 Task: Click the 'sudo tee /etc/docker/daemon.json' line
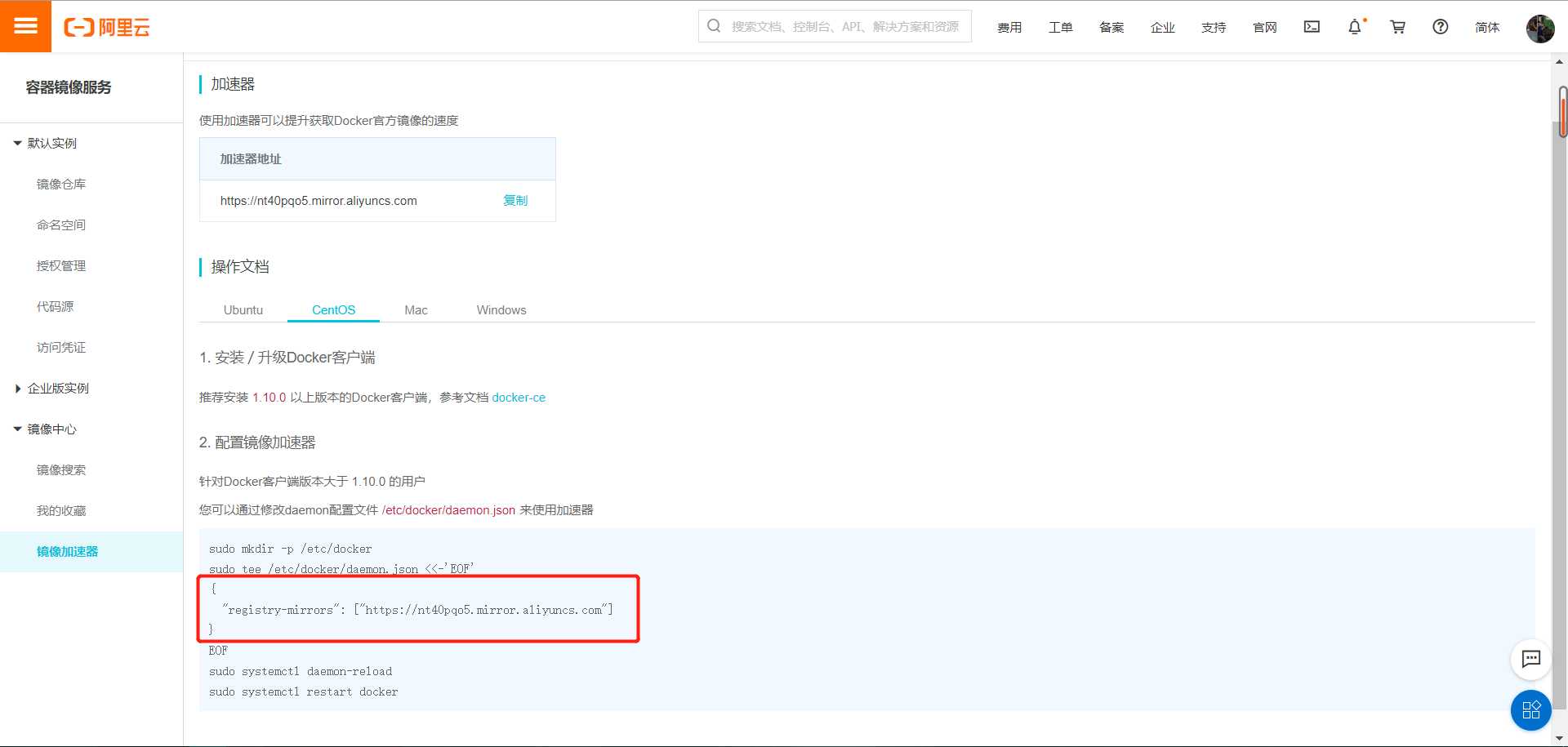click(x=341, y=569)
